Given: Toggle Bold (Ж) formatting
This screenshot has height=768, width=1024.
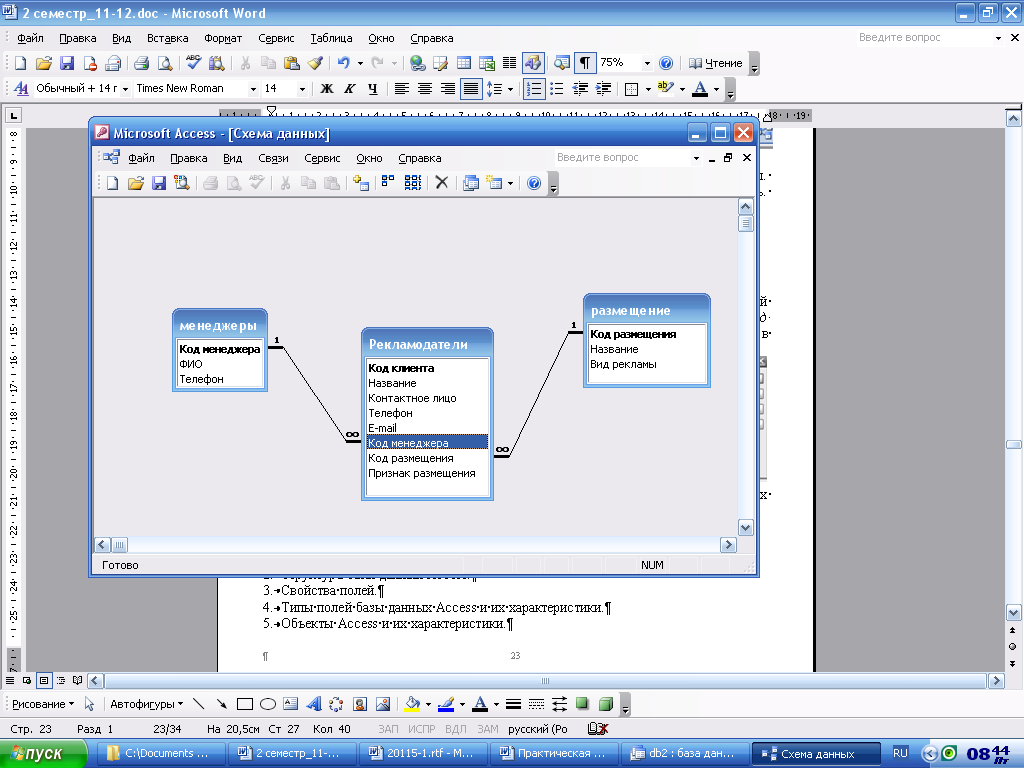Looking at the screenshot, I should pos(327,88).
